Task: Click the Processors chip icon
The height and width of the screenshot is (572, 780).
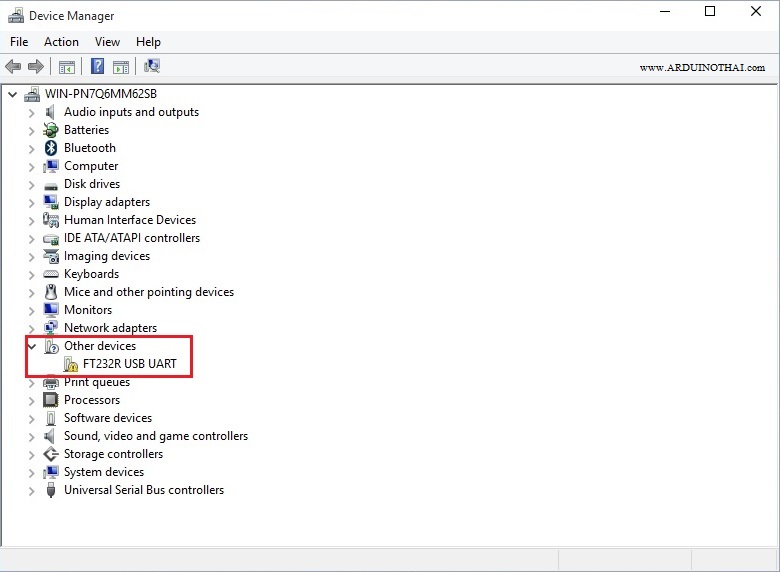Action: pos(51,399)
